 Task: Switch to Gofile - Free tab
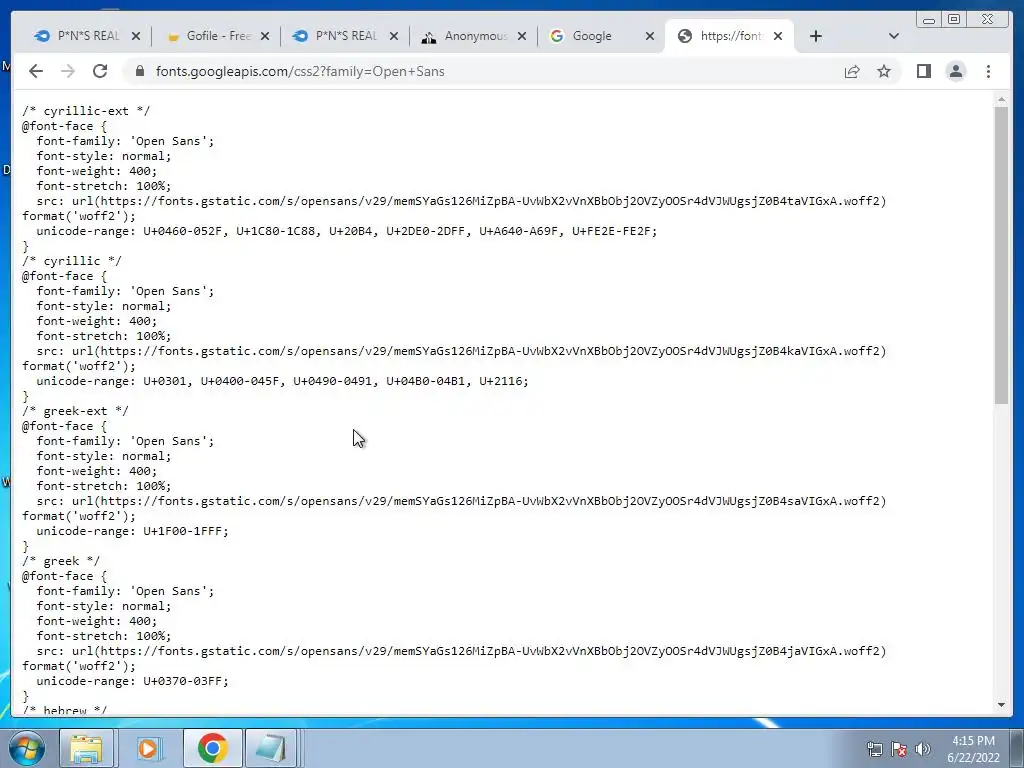point(208,36)
